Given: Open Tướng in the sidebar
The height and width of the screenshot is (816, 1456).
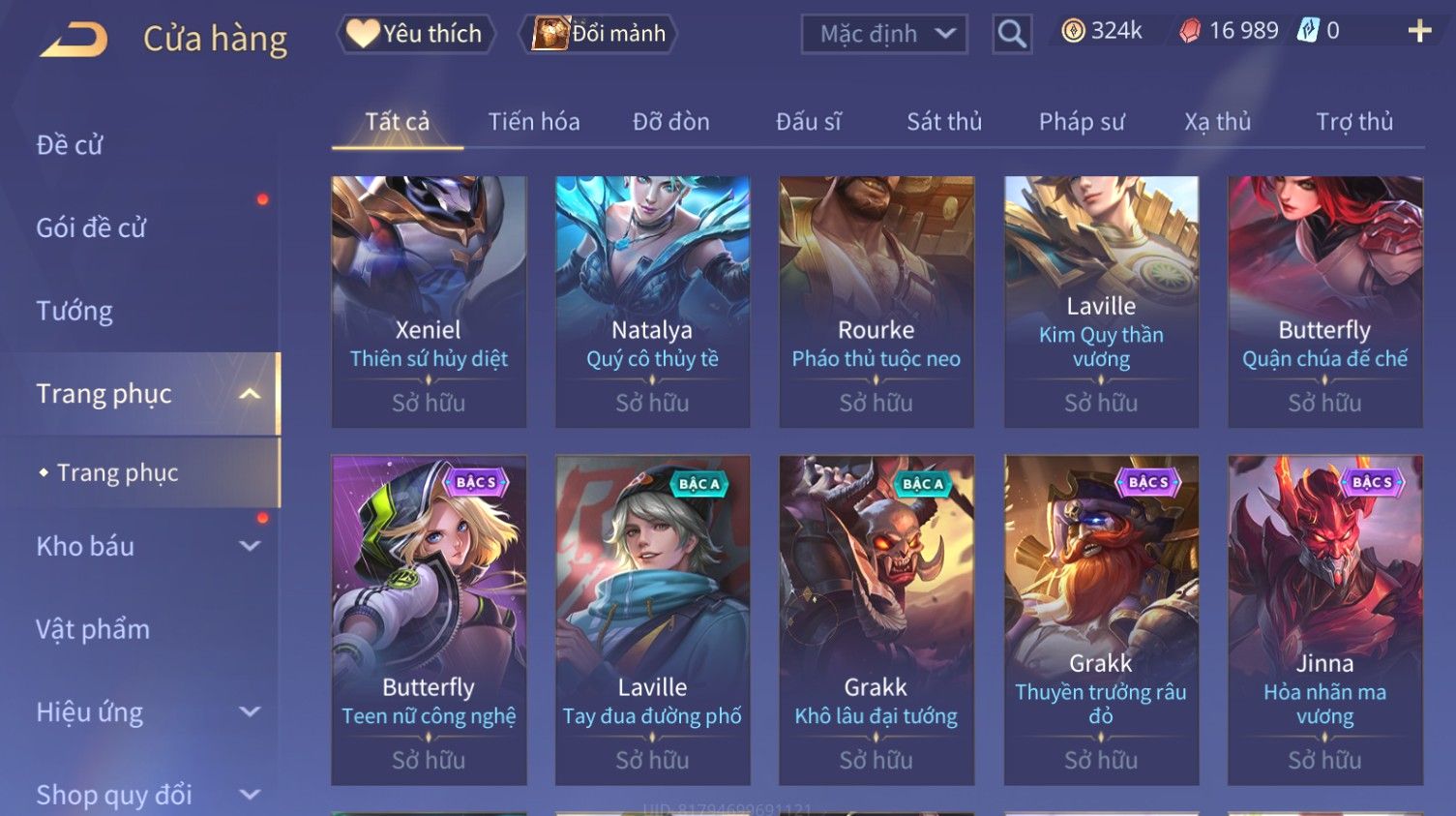Looking at the screenshot, I should 74,311.
